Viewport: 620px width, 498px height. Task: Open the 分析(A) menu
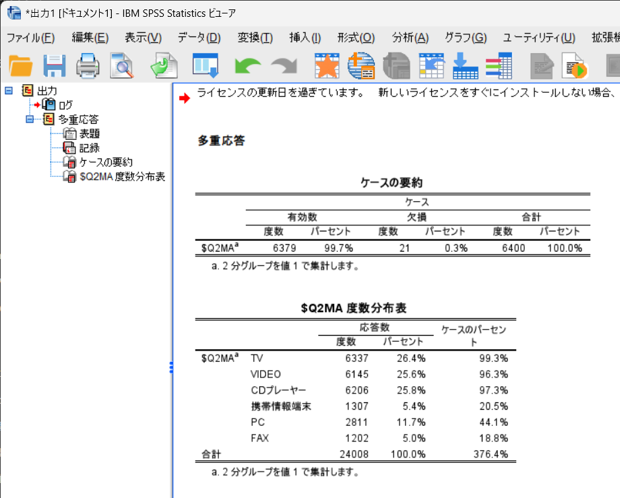pos(409,38)
